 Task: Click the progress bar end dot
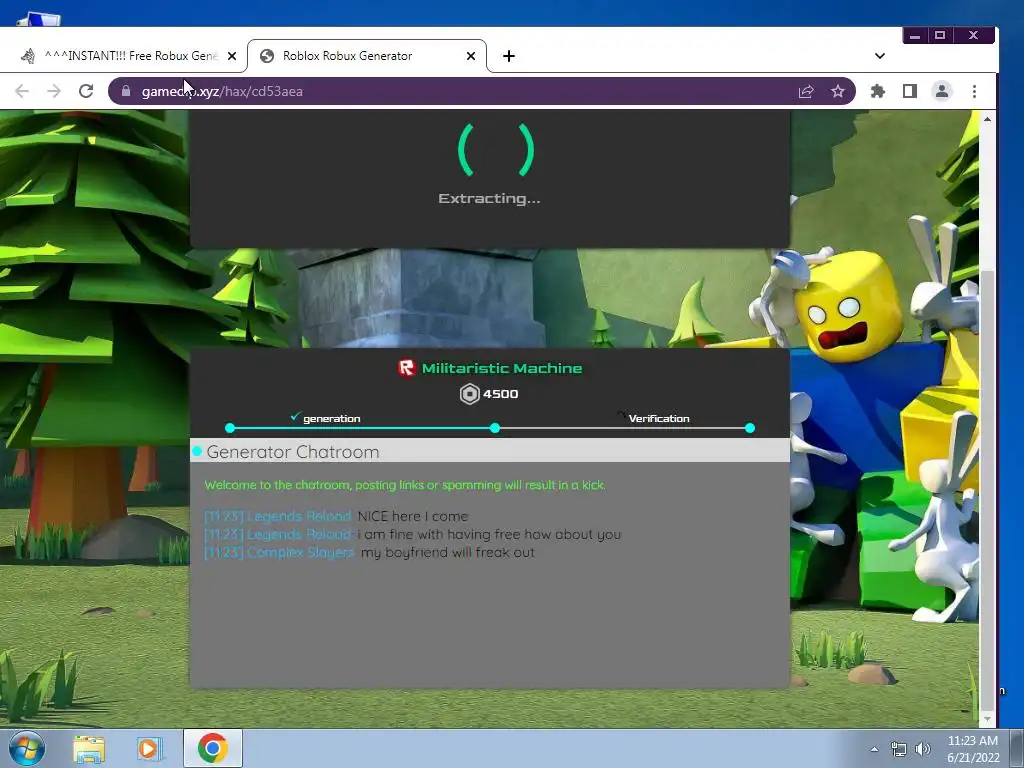tap(750, 428)
